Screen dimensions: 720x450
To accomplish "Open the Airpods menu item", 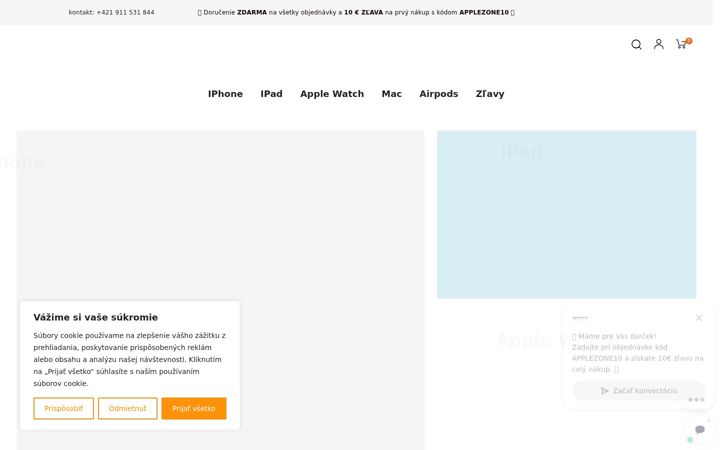I will pyautogui.click(x=439, y=94).
